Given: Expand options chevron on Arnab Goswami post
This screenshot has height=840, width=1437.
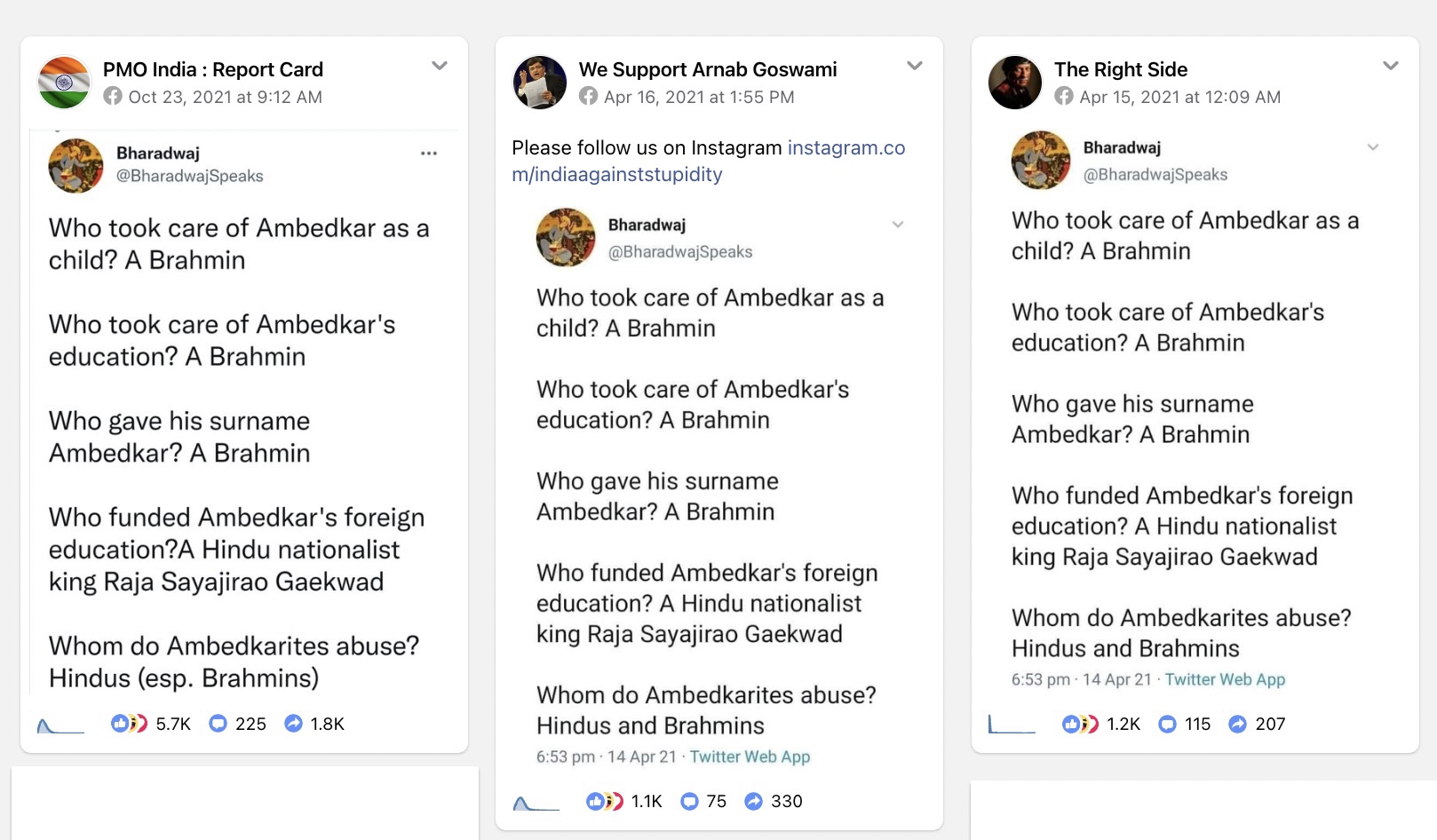Looking at the screenshot, I should tap(915, 66).
